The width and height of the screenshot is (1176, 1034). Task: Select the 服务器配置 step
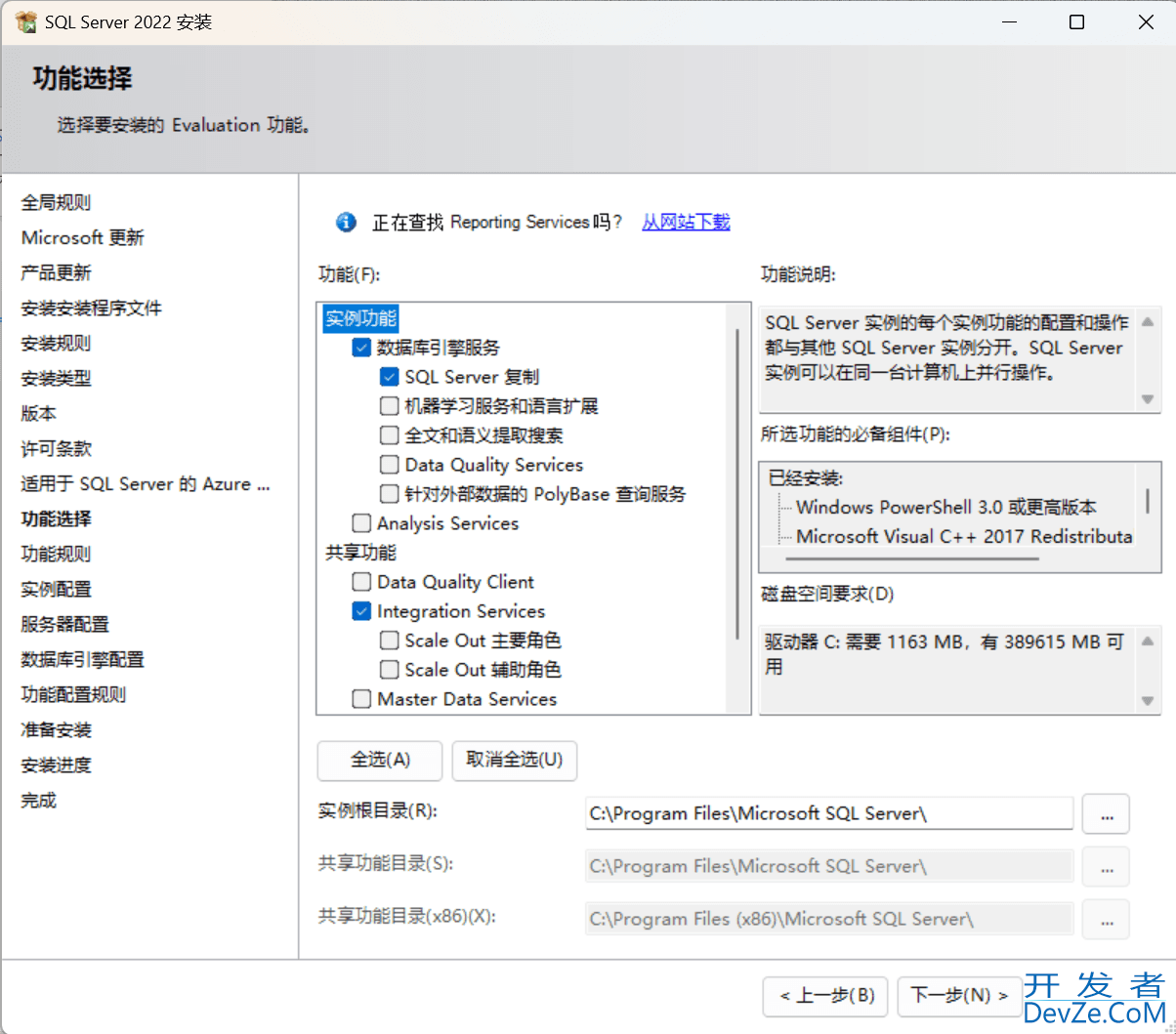65,624
